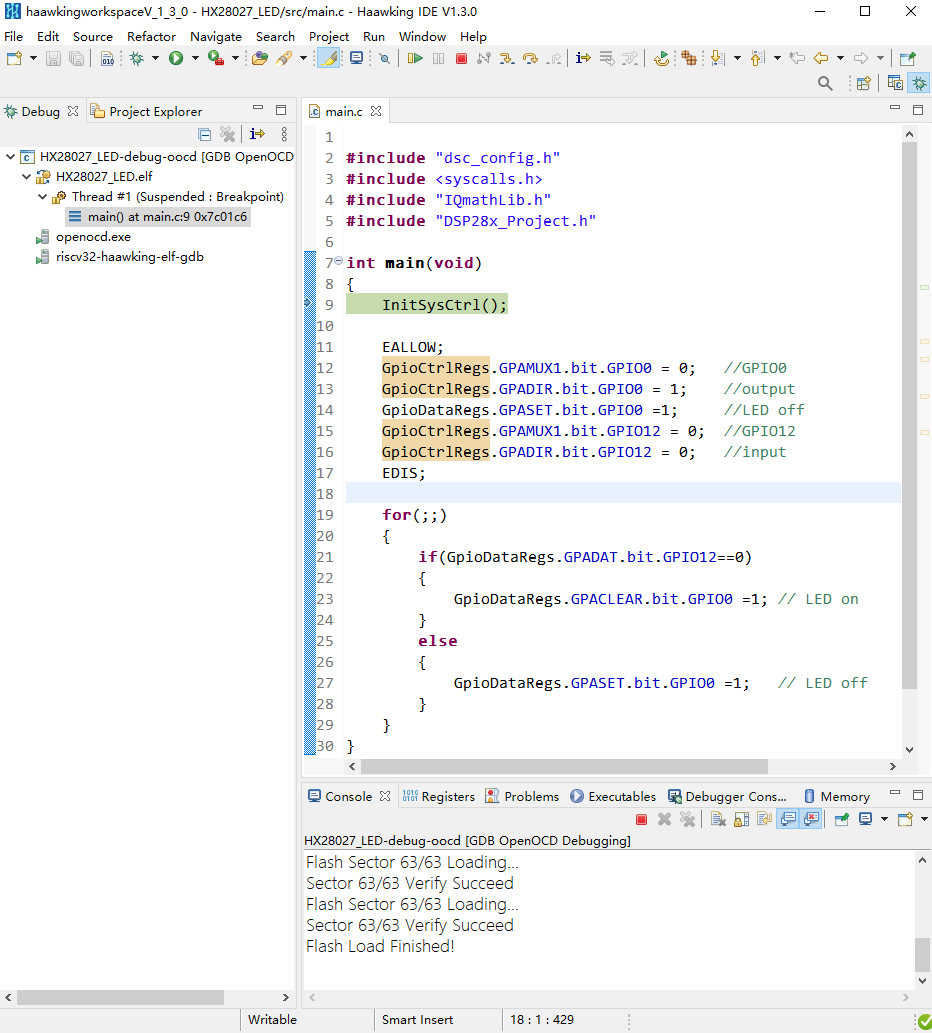This screenshot has height=1033, width=932.
Task: Resume execution with the Resume icon
Action: coord(415,59)
